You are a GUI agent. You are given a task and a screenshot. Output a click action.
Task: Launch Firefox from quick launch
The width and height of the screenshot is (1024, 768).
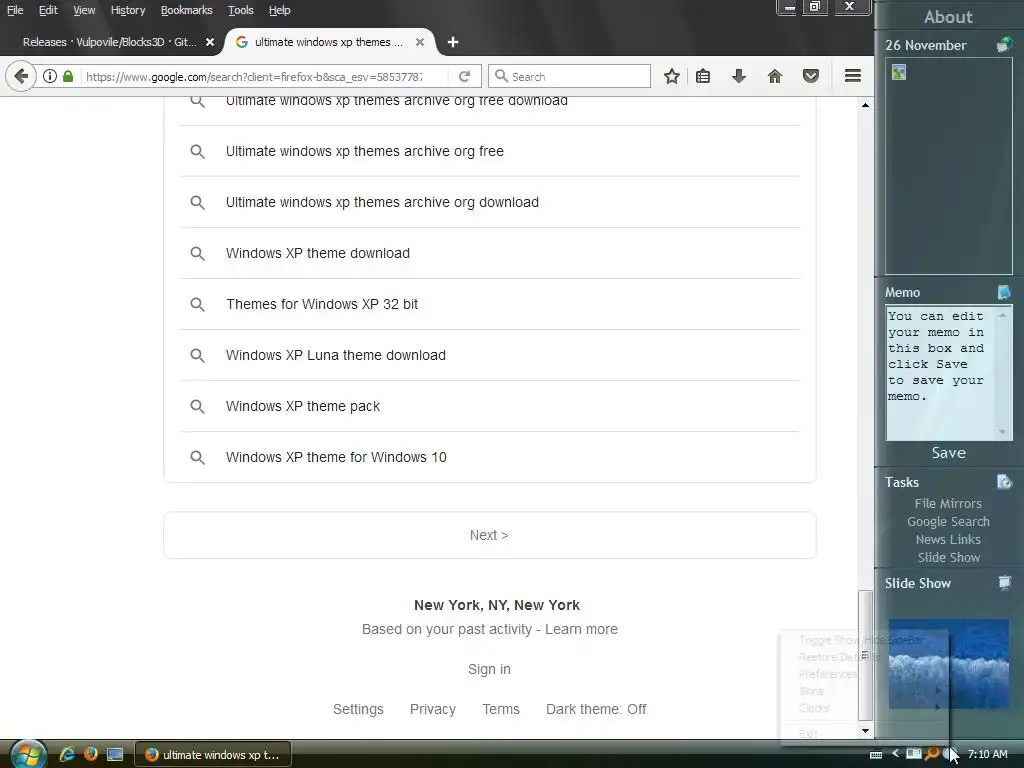(x=91, y=754)
